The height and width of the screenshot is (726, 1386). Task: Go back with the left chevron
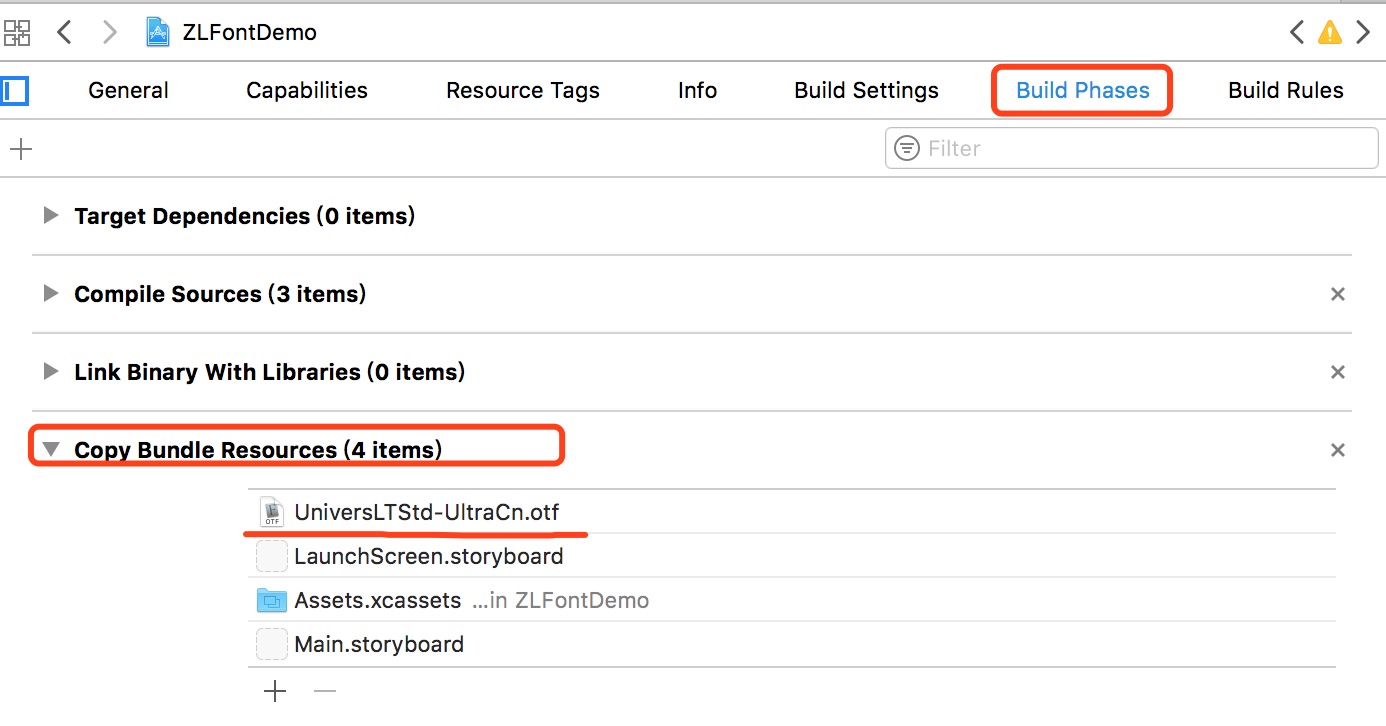[x=64, y=32]
